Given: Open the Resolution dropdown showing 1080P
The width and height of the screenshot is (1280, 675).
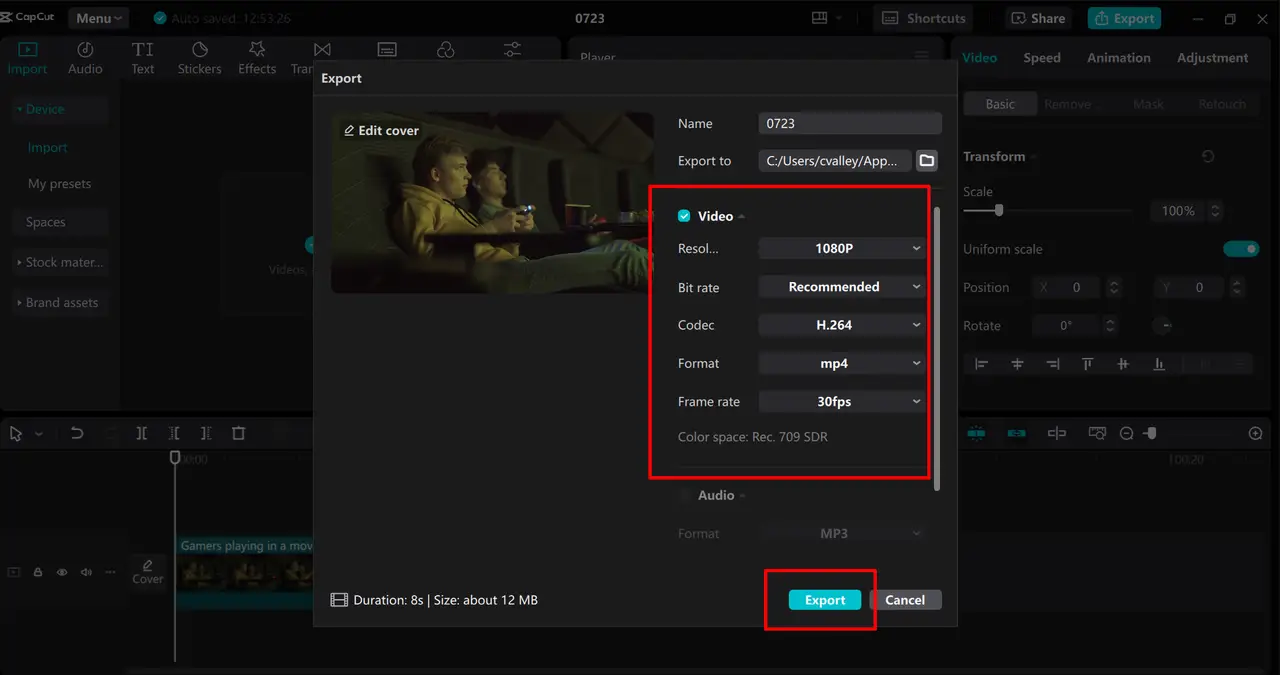Looking at the screenshot, I should [841, 247].
